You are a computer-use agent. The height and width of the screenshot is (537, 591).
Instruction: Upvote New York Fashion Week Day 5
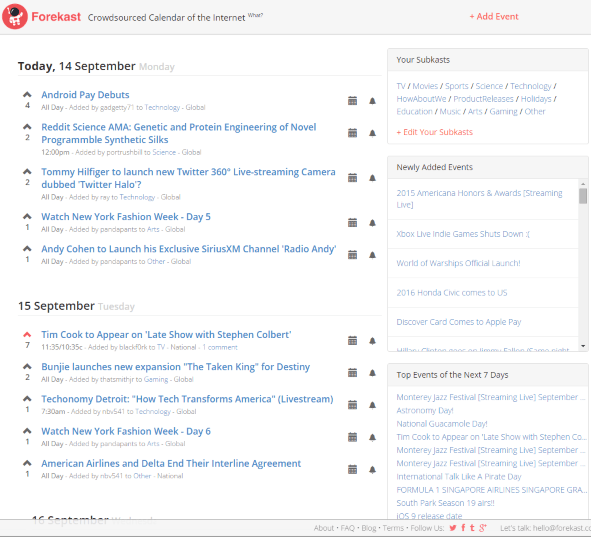(x=27, y=216)
